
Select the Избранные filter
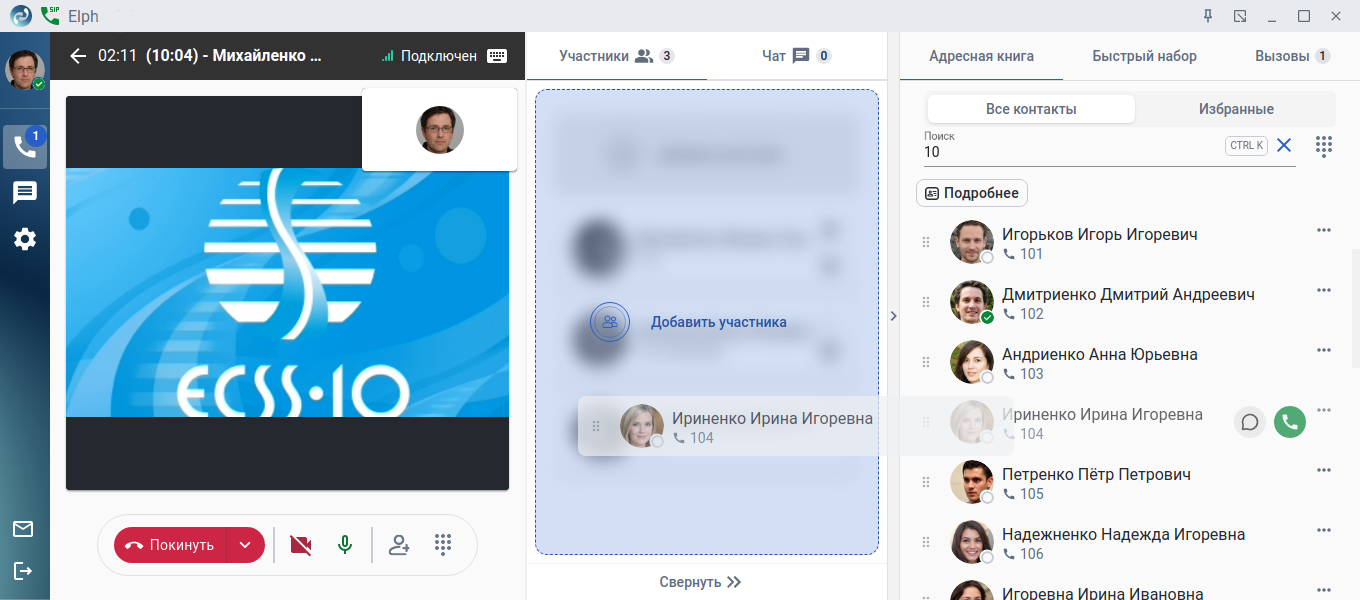click(1236, 109)
